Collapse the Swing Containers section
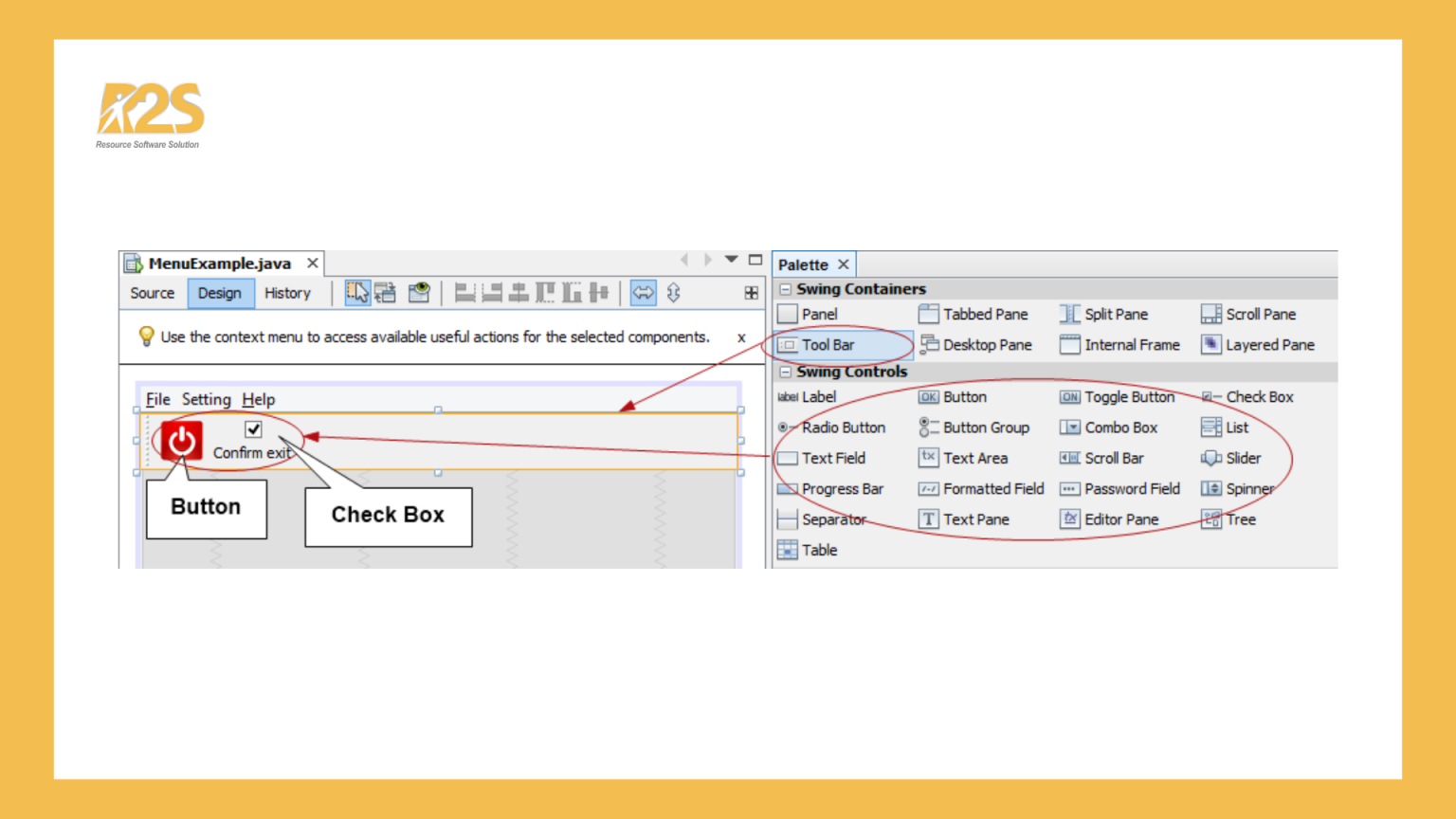 [x=786, y=289]
